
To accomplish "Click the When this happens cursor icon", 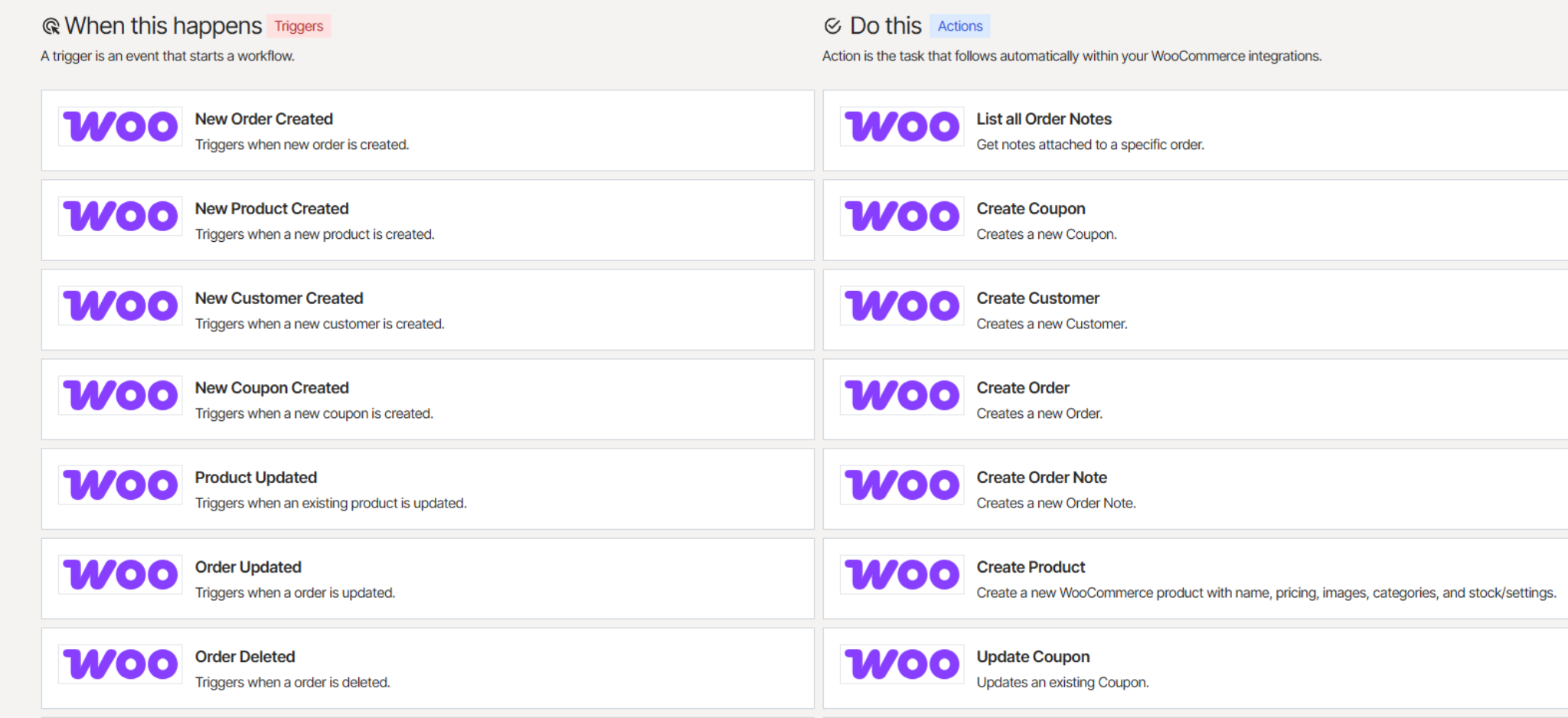I will [x=51, y=27].
